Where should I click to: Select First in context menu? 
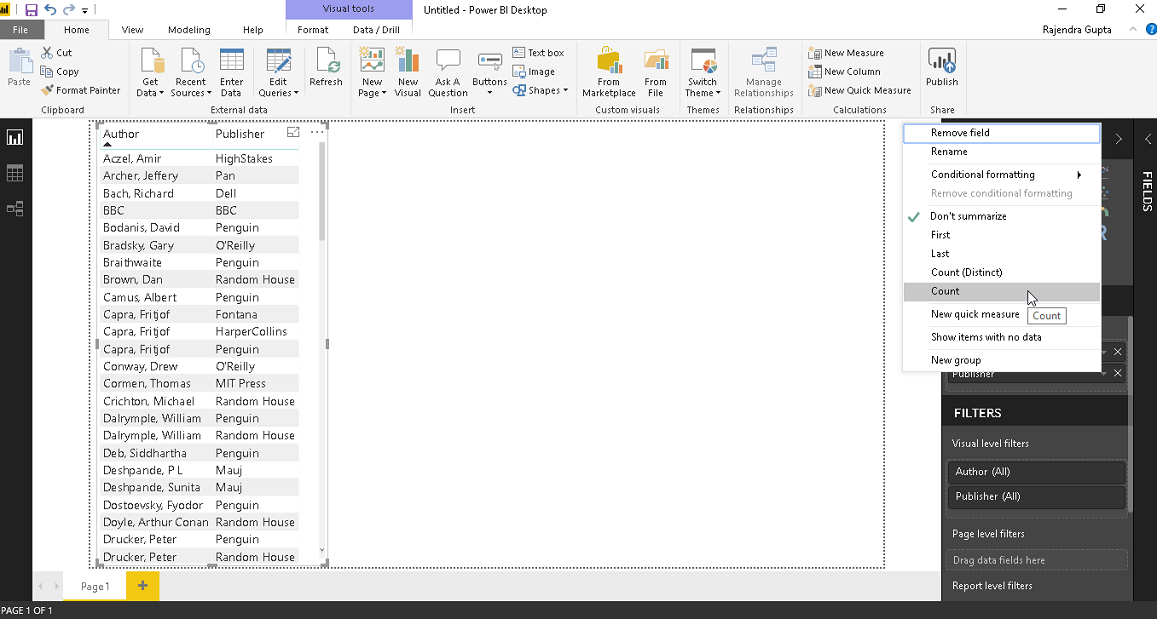click(x=1002, y=235)
